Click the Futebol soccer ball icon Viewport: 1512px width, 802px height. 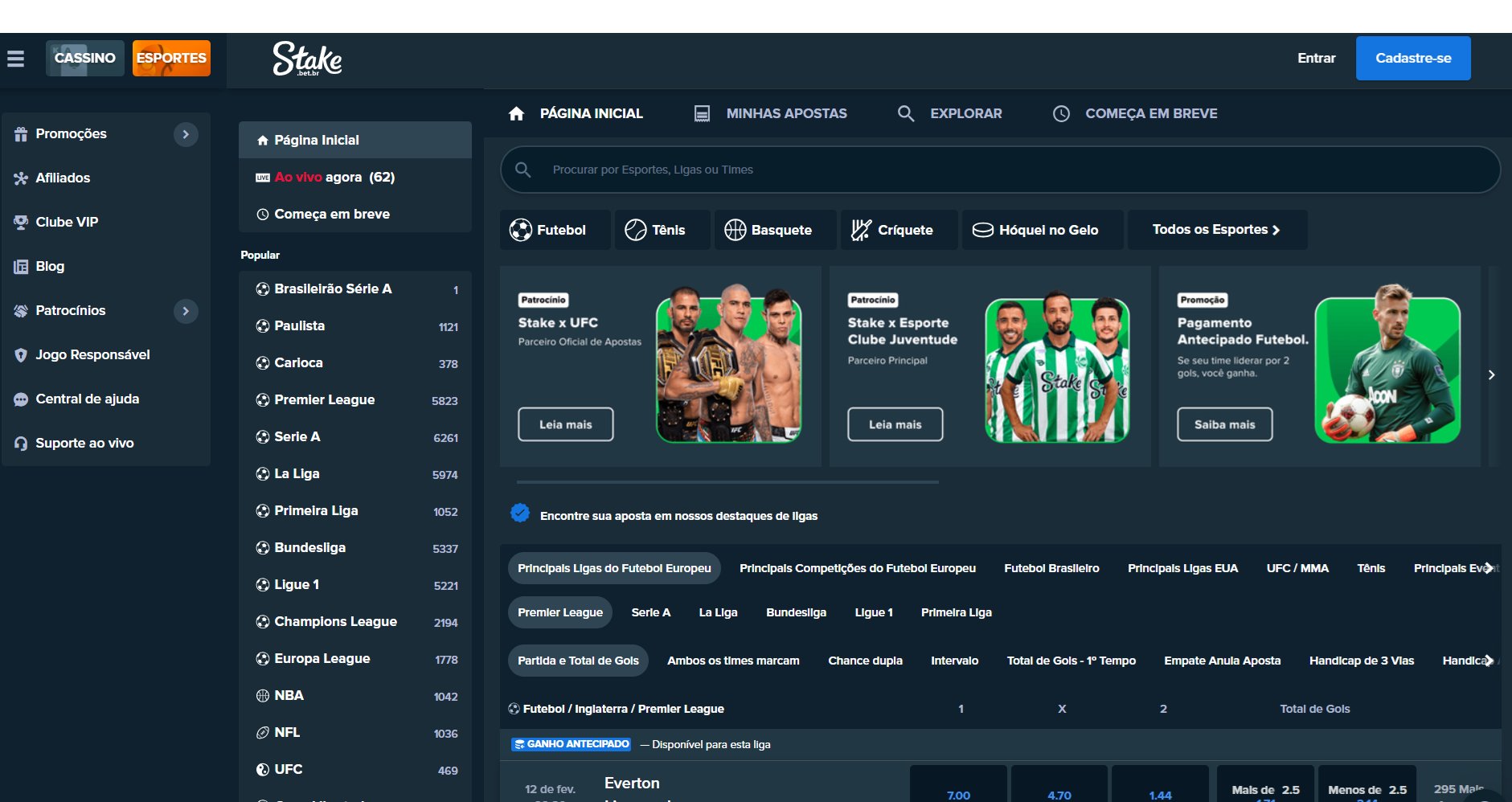click(x=520, y=231)
